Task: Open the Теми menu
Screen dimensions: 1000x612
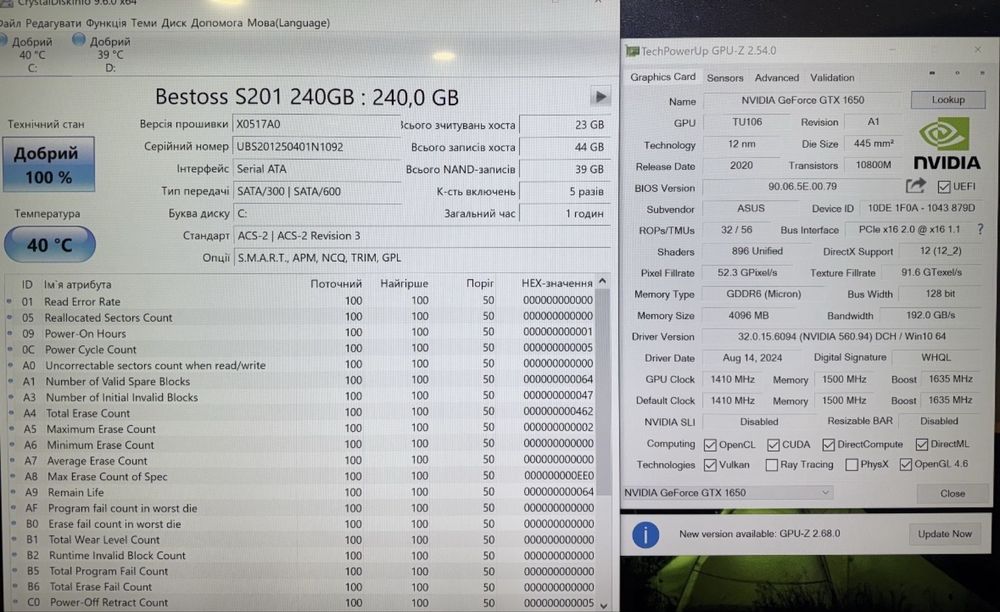Action: coord(143,23)
